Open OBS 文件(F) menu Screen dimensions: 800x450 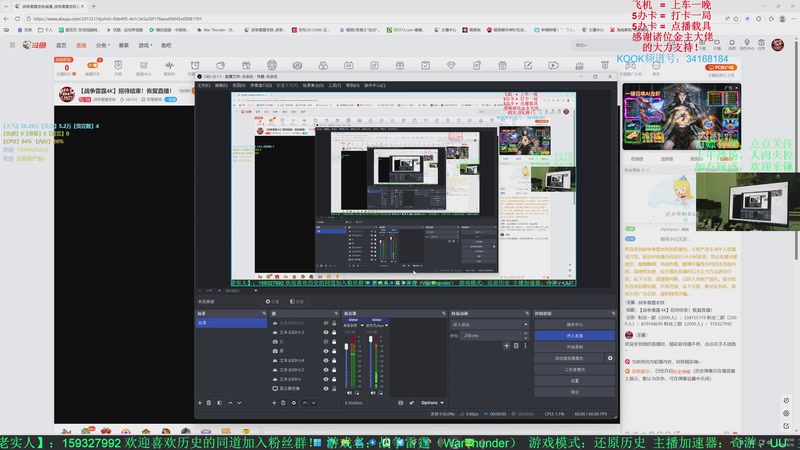click(204, 85)
